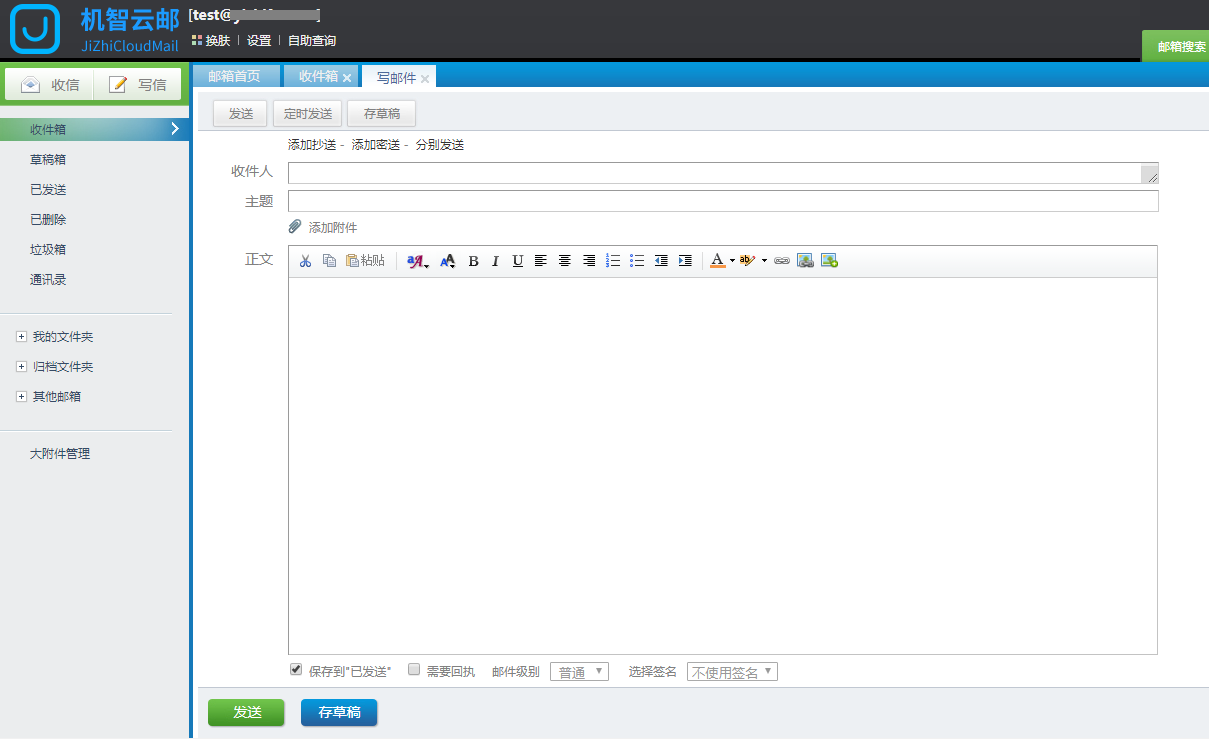Click the paperclip add attachment icon
Screen dimensions: 1209x739
(295, 227)
